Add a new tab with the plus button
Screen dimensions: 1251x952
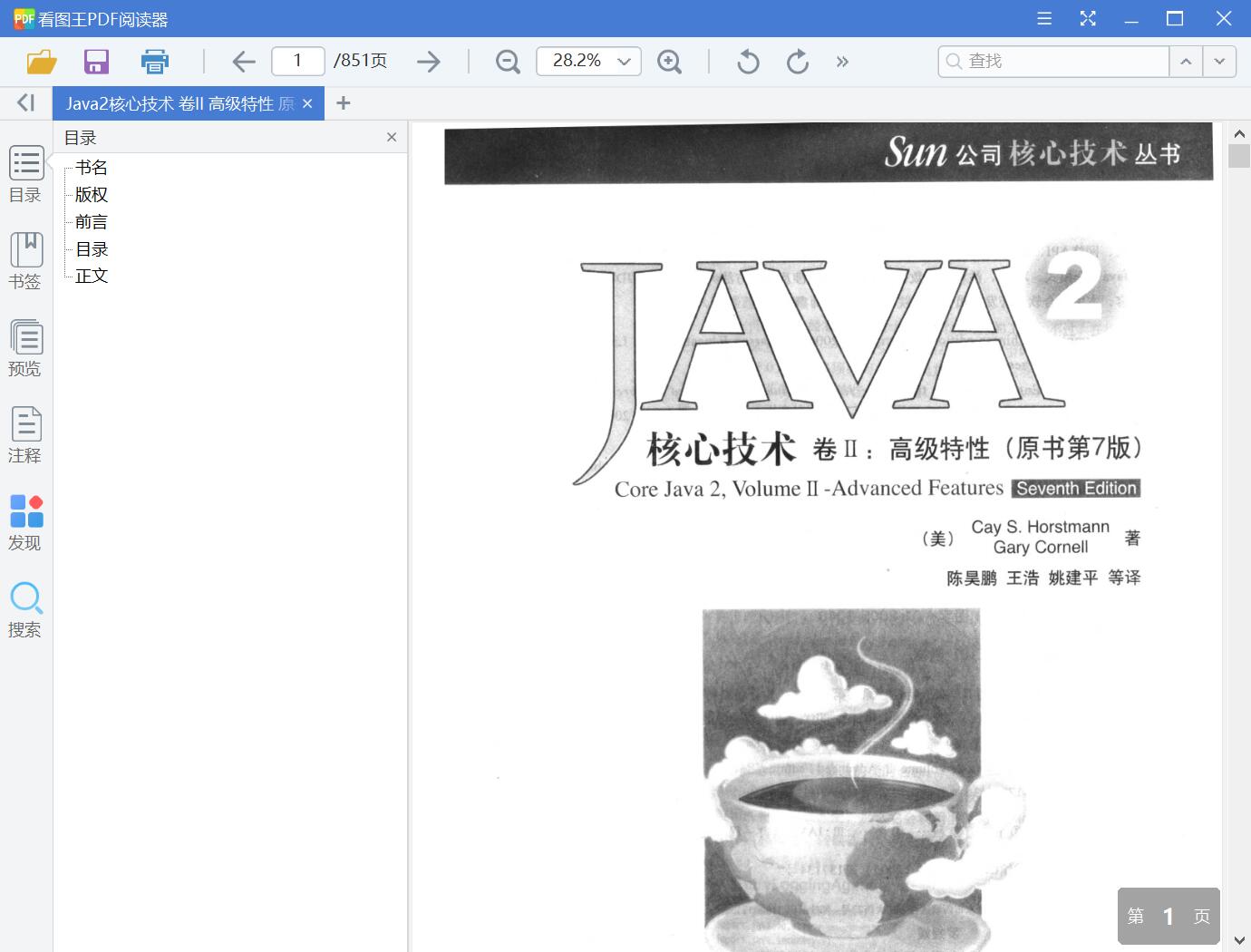click(343, 103)
